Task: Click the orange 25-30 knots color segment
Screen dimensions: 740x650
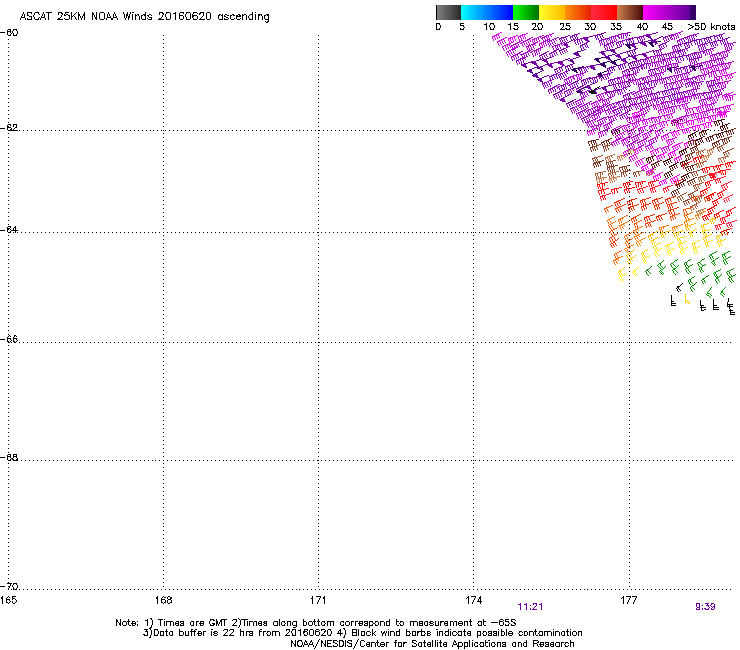Action: pyautogui.click(x=578, y=12)
